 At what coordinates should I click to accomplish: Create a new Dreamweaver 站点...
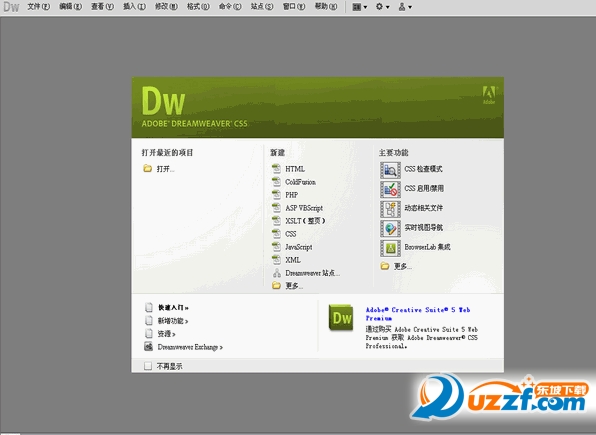(x=312, y=273)
